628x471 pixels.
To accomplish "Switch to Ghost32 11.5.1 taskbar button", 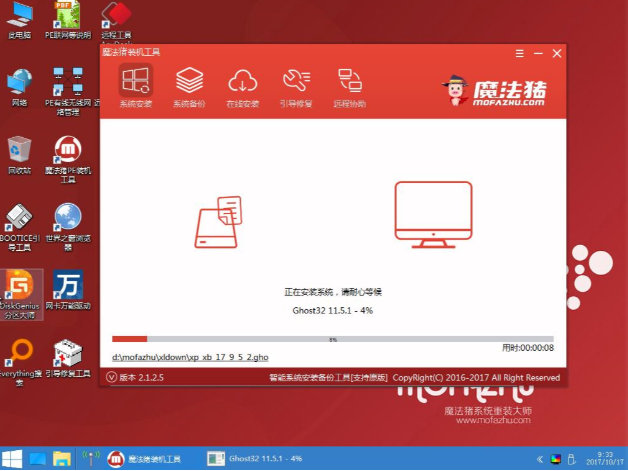I will 255,459.
